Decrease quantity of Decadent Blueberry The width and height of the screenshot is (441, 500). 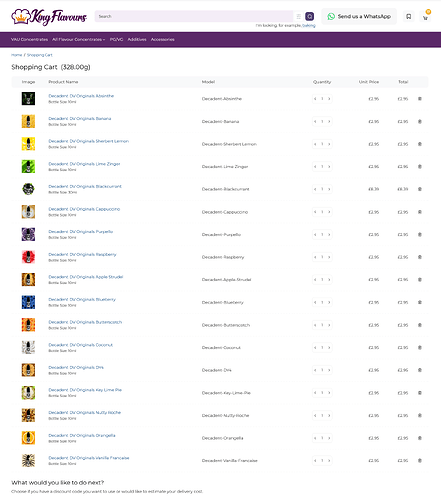[x=315, y=302]
